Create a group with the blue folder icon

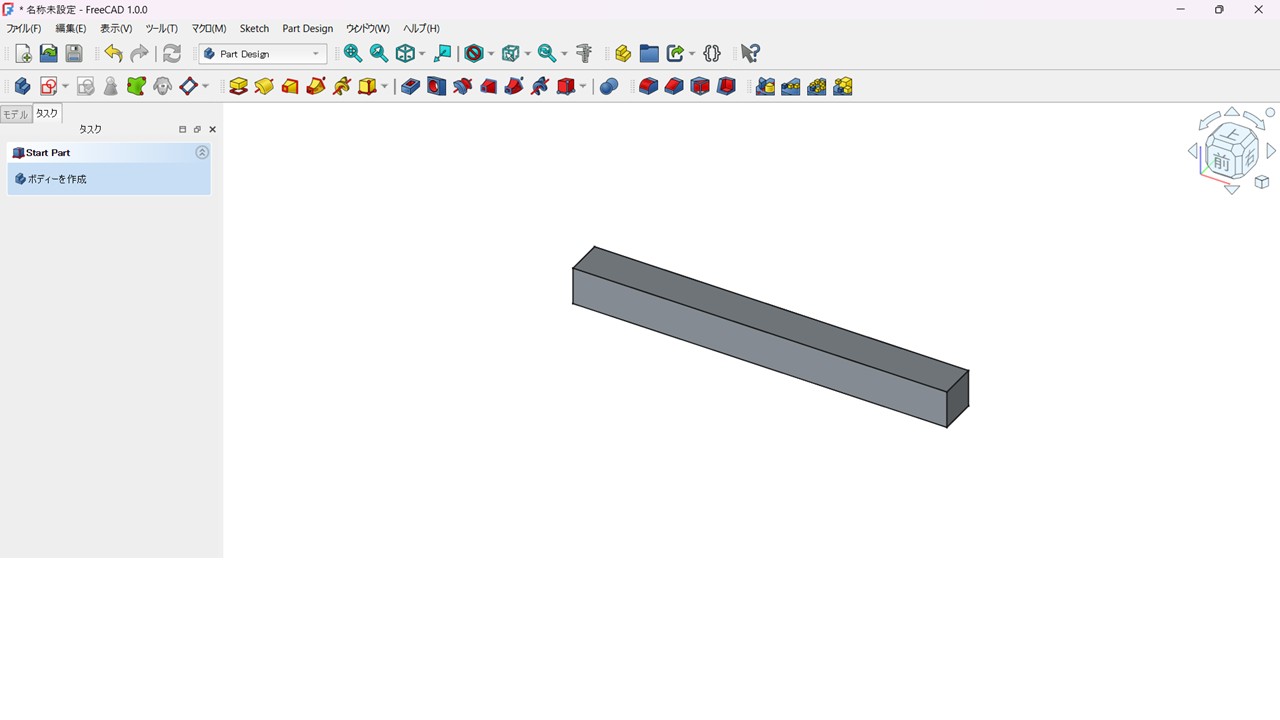(x=649, y=54)
